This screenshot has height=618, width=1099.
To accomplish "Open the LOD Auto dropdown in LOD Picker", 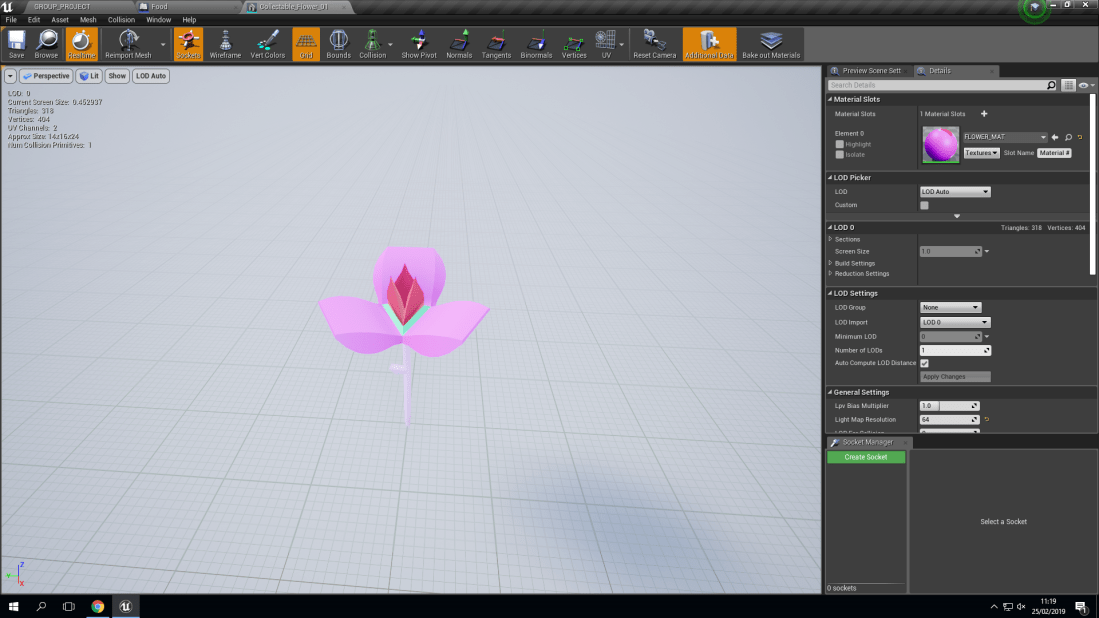I will pyautogui.click(x=954, y=191).
